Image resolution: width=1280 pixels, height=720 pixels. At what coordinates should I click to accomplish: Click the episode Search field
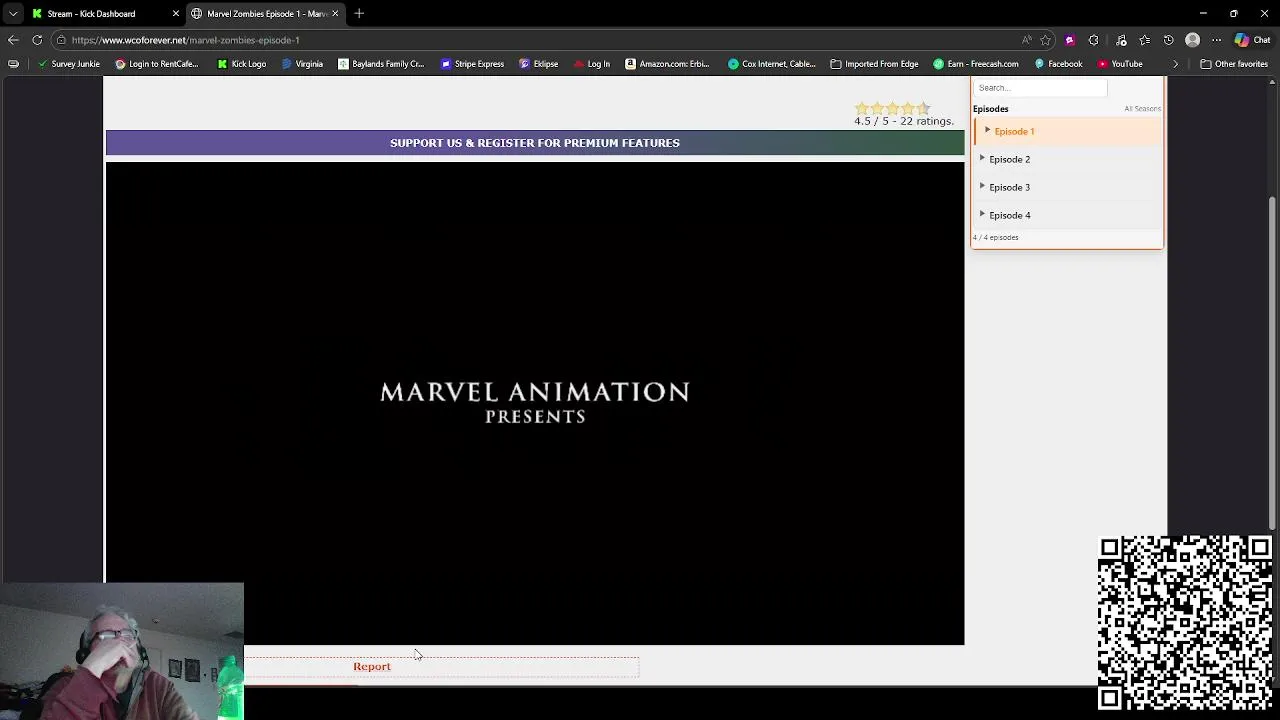(1040, 88)
